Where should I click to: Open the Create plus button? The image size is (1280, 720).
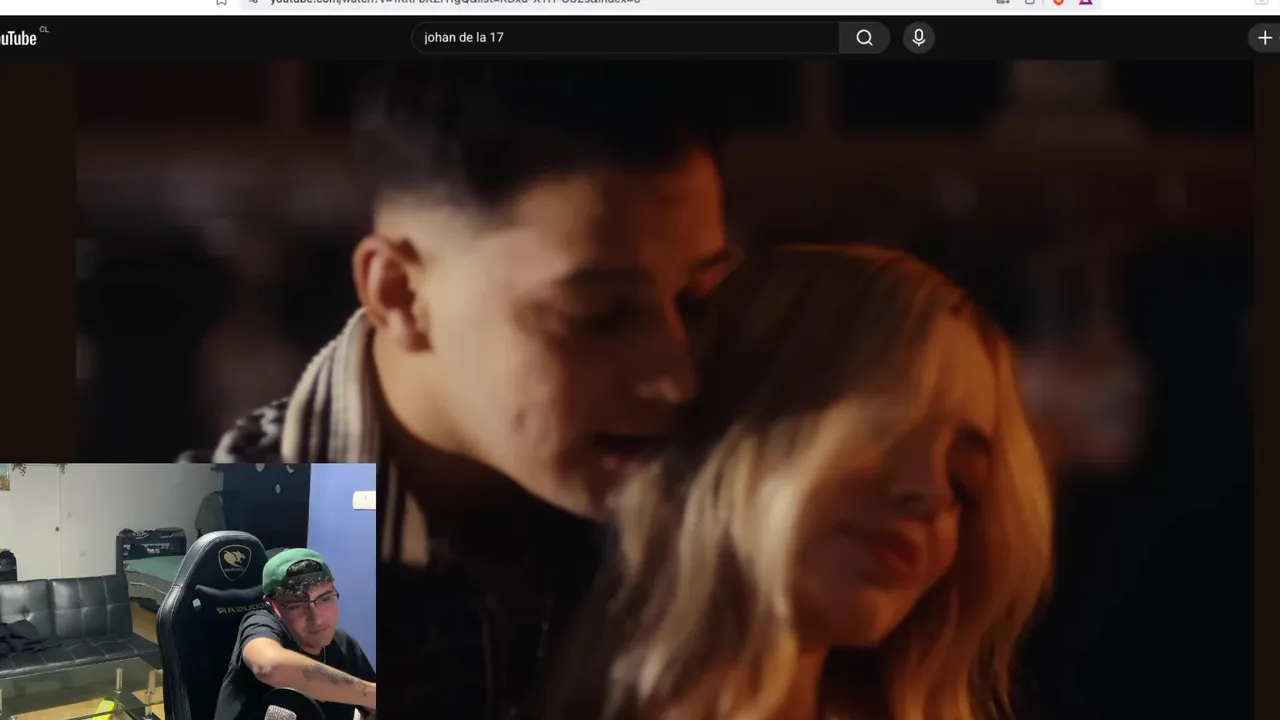[1264, 38]
